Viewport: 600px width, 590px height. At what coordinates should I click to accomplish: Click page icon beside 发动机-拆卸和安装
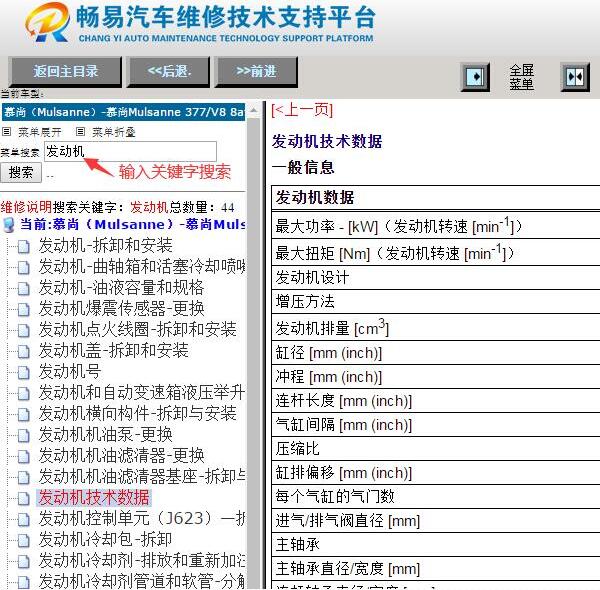pyautogui.click(x=23, y=247)
